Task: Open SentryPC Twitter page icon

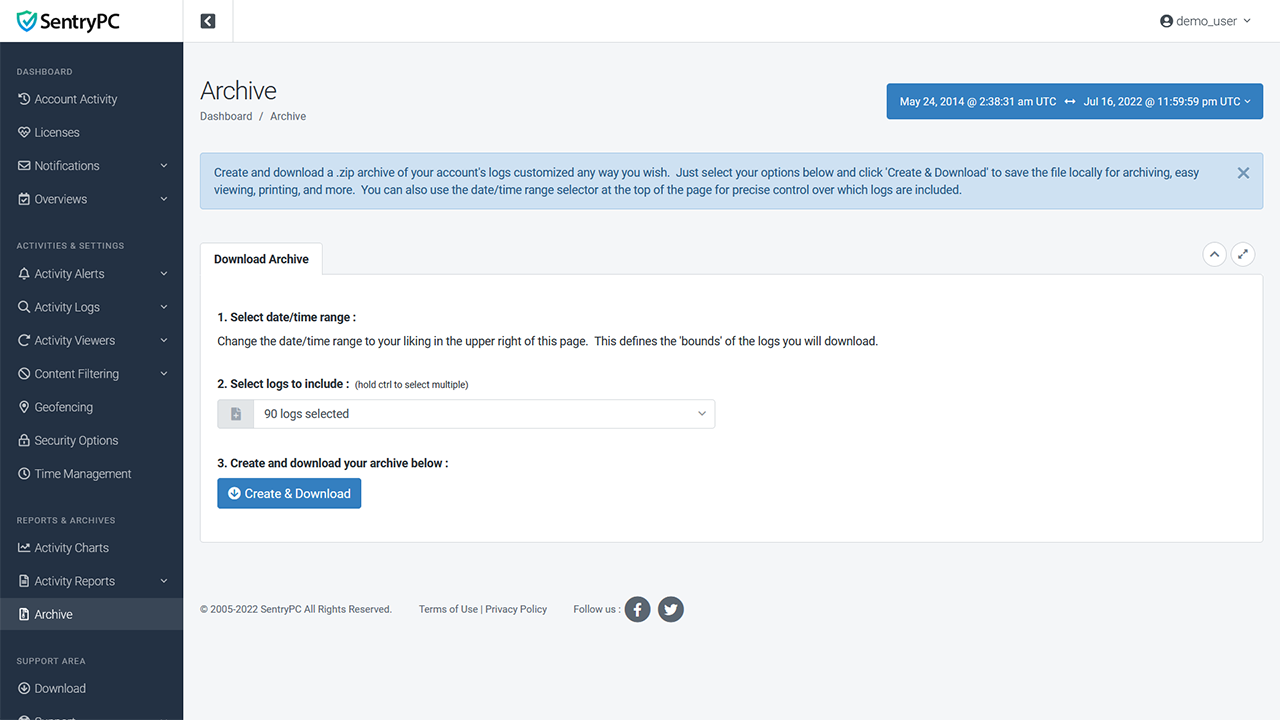Action: (671, 609)
